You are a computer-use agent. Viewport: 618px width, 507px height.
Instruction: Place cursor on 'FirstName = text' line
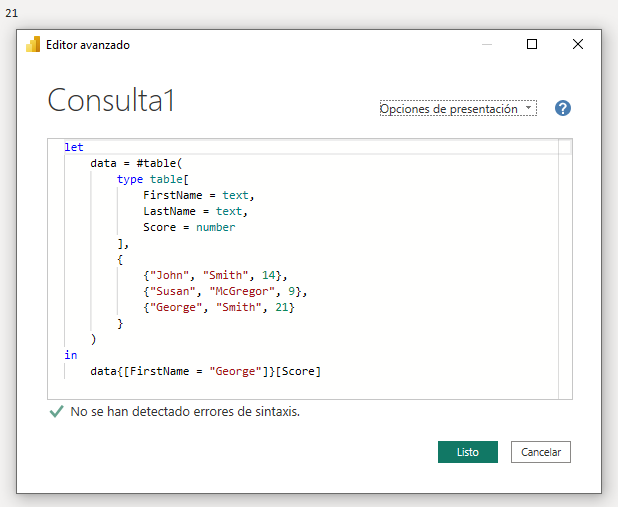click(198, 195)
